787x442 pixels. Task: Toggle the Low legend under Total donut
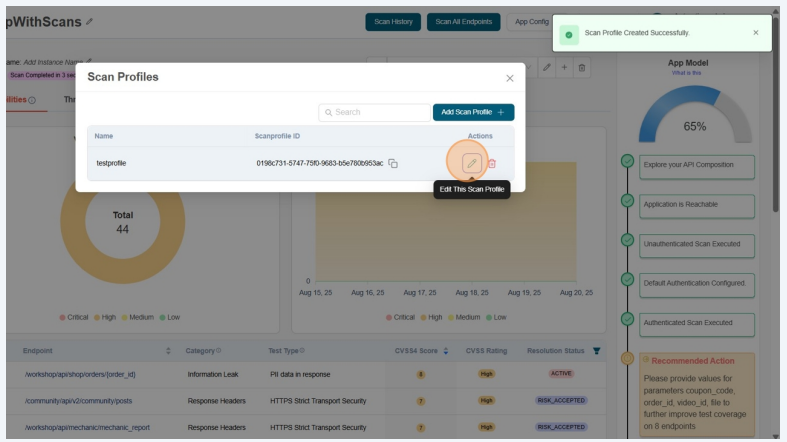pyautogui.click(x=170, y=317)
